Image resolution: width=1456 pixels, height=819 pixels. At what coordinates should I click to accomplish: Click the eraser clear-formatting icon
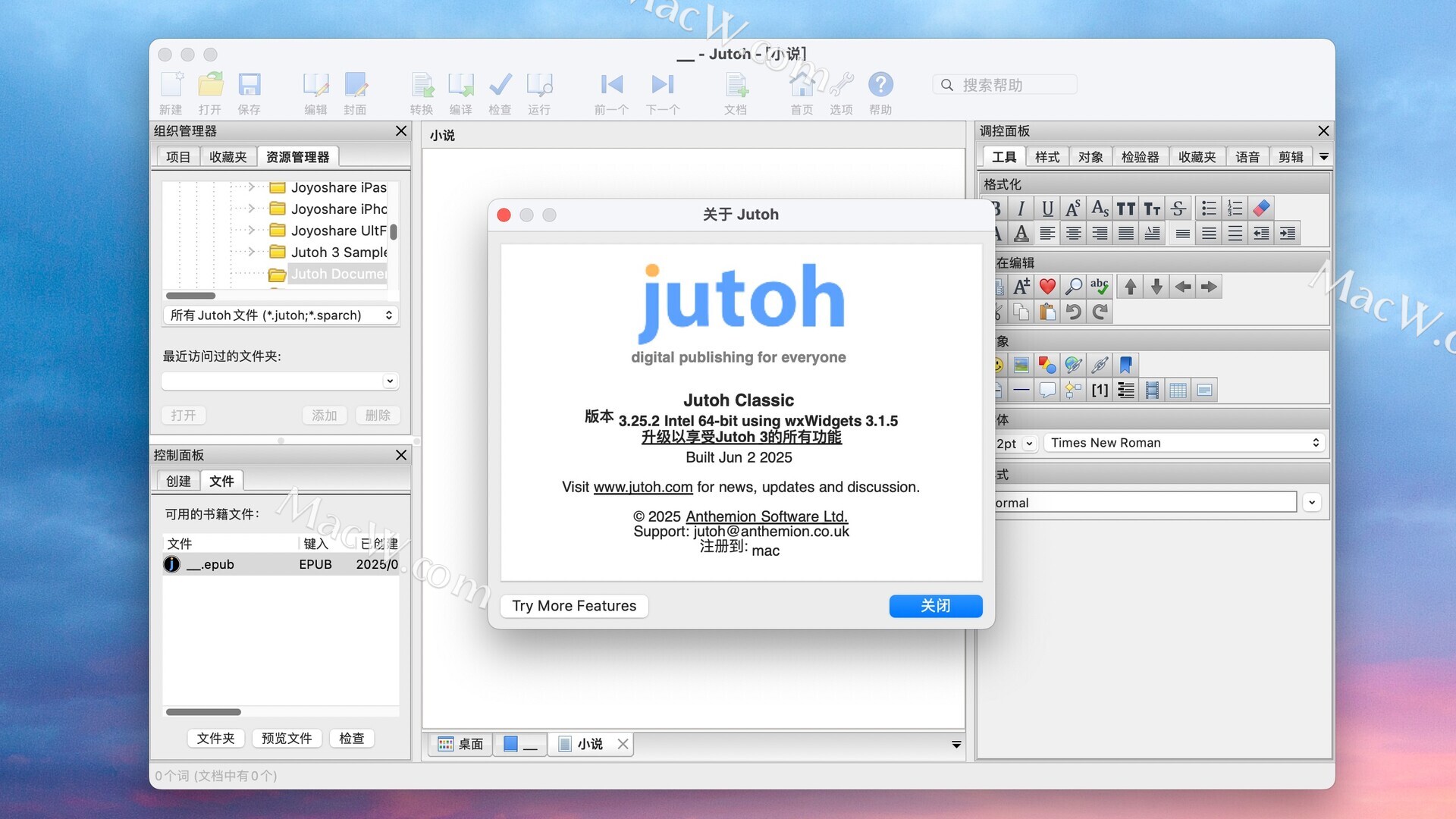click(x=1261, y=209)
